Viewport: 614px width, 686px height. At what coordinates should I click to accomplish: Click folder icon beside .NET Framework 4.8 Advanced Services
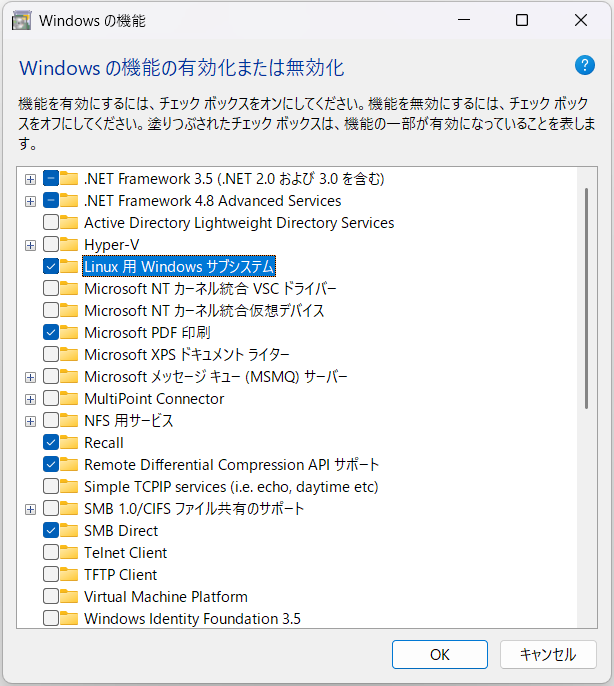pyautogui.click(x=69, y=200)
